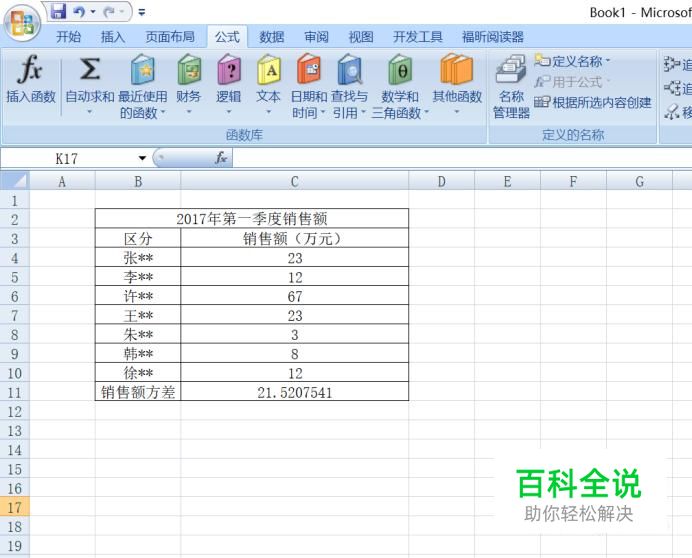The image size is (692, 558).
Task: Switch to the 插入 ribbon tab
Action: pyautogui.click(x=113, y=37)
